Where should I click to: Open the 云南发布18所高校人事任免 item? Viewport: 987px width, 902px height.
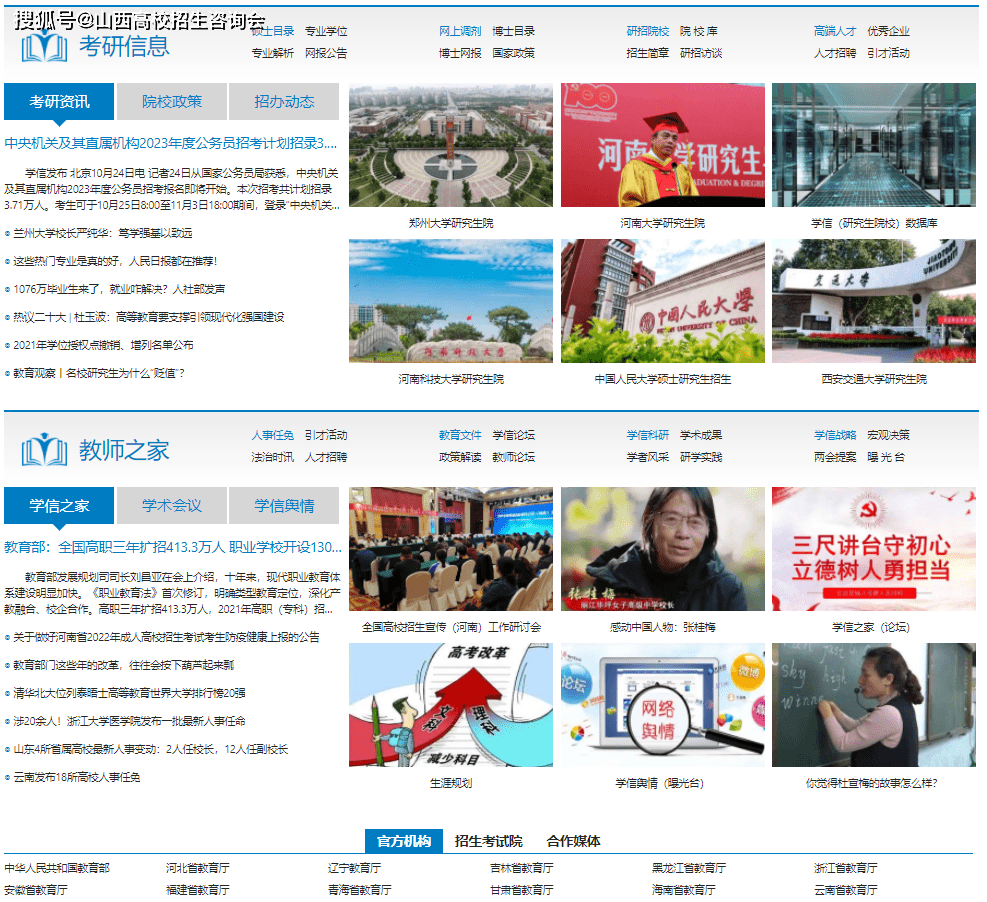77,777
